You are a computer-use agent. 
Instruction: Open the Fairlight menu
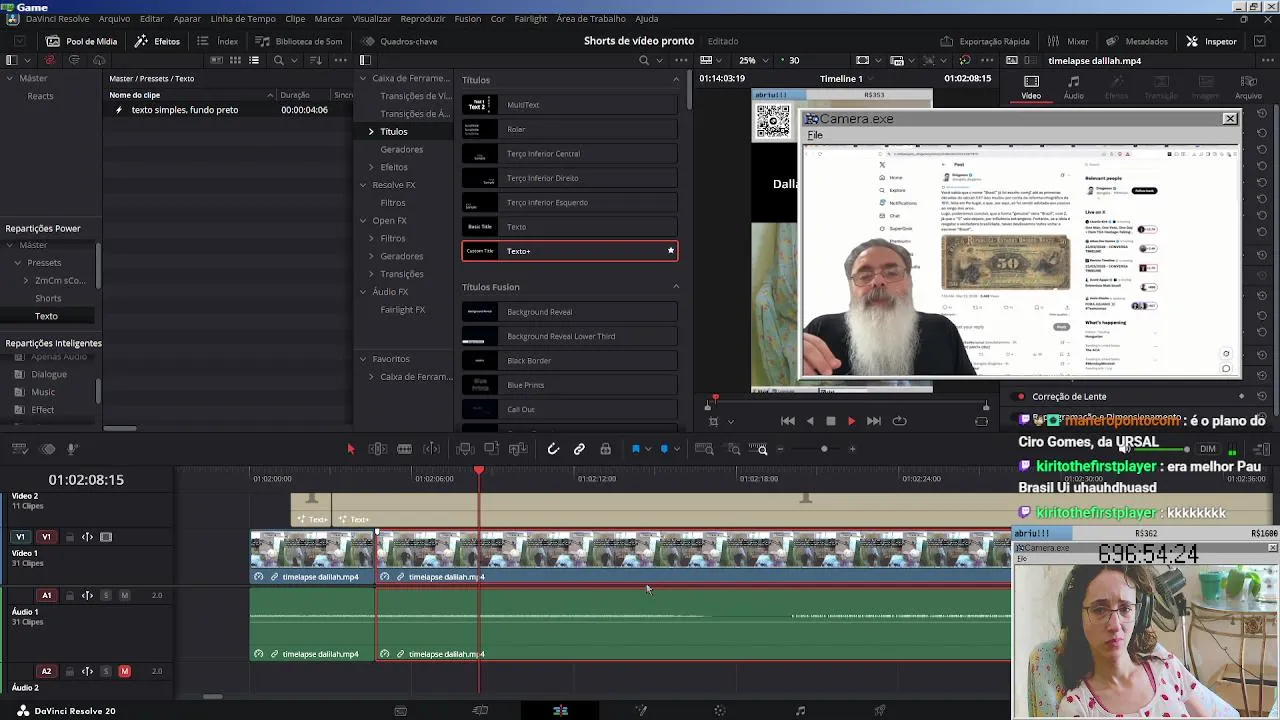click(x=531, y=19)
